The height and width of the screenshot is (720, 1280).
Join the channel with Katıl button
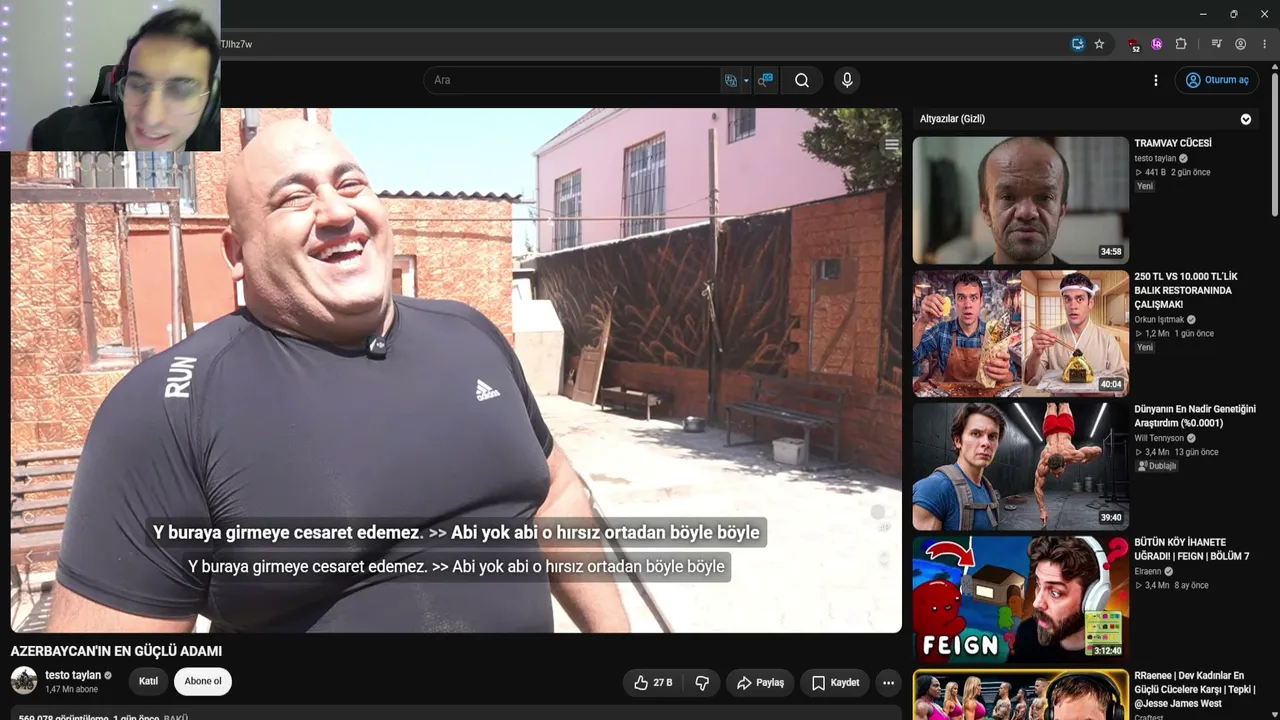pos(148,682)
